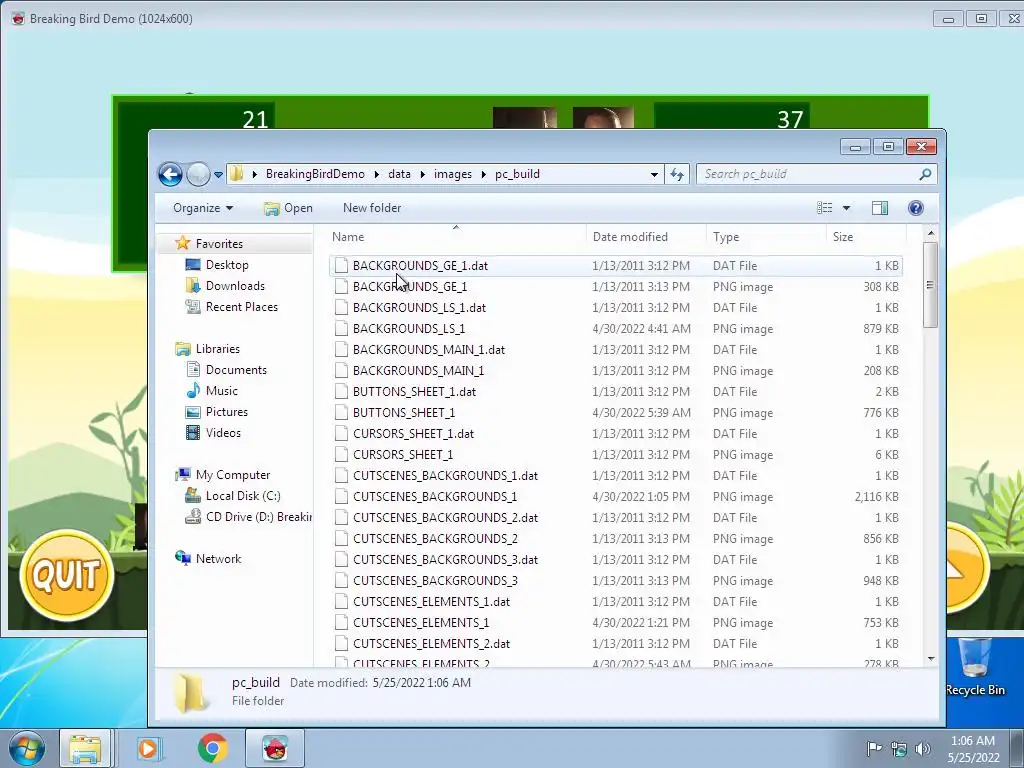Open the Pictures library
Image resolution: width=1024 pixels, height=768 pixels.
[x=227, y=411]
